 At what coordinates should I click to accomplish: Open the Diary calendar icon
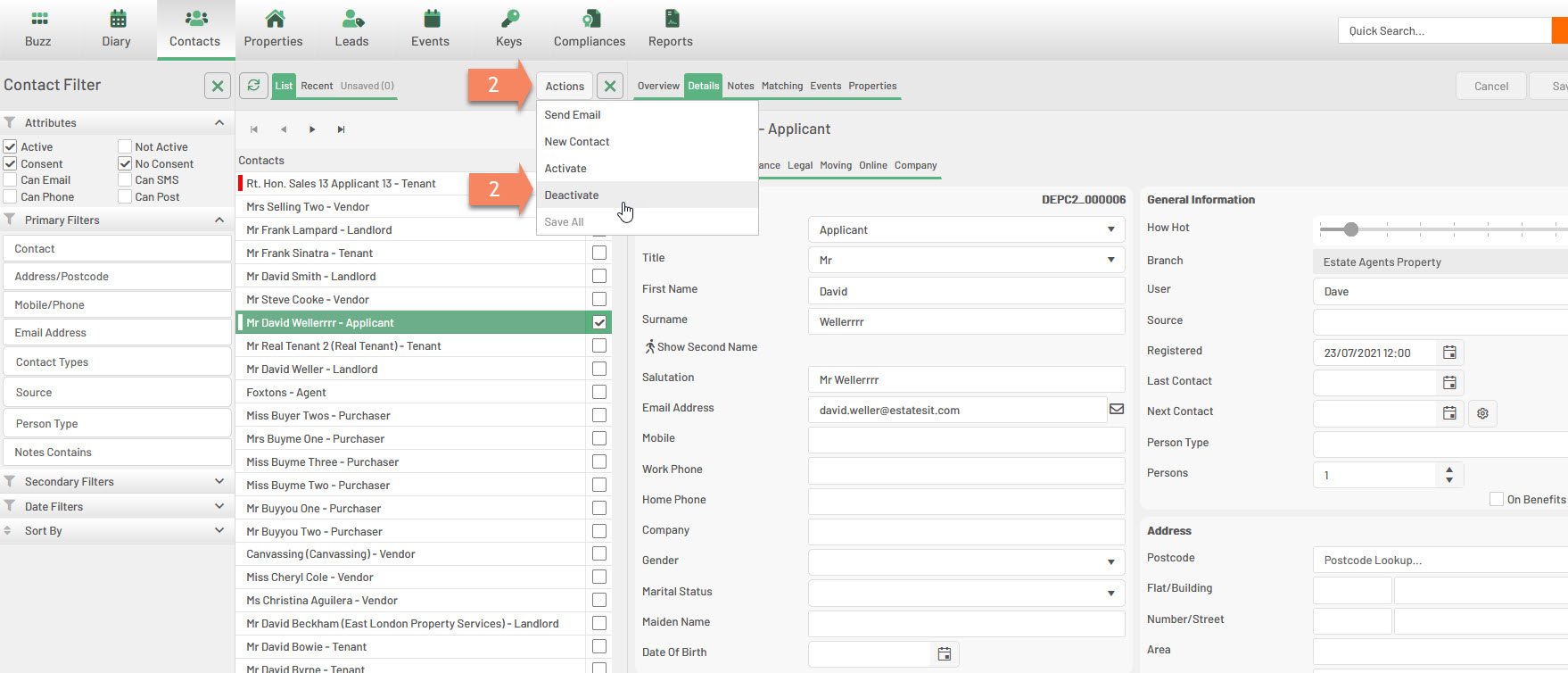click(x=117, y=20)
